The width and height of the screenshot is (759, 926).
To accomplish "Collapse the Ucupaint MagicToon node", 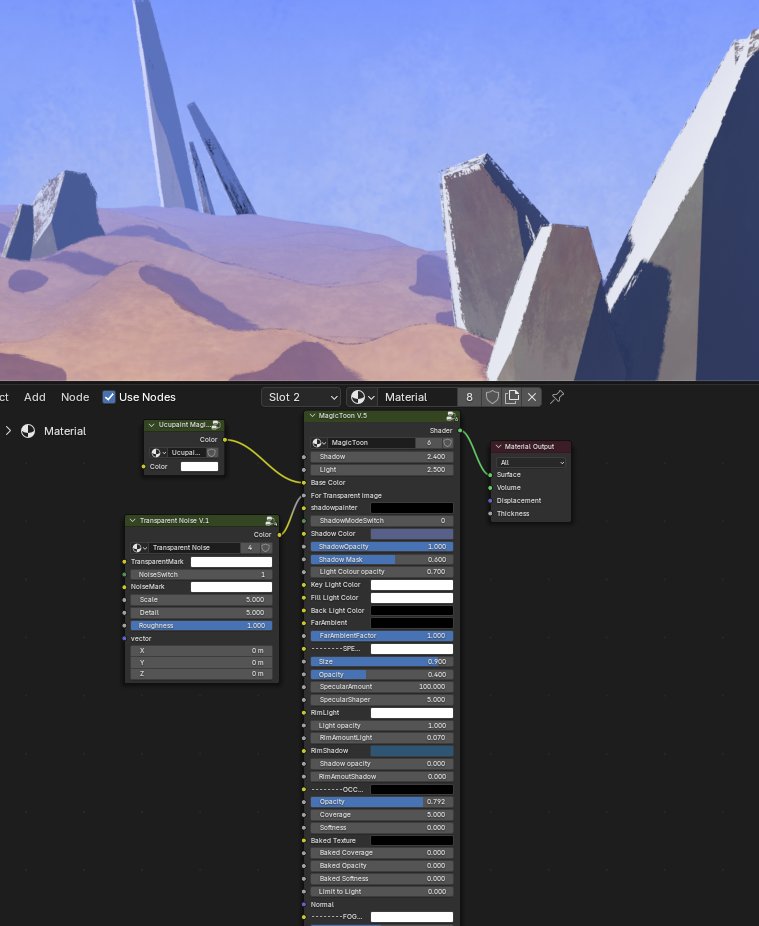I will [151, 425].
